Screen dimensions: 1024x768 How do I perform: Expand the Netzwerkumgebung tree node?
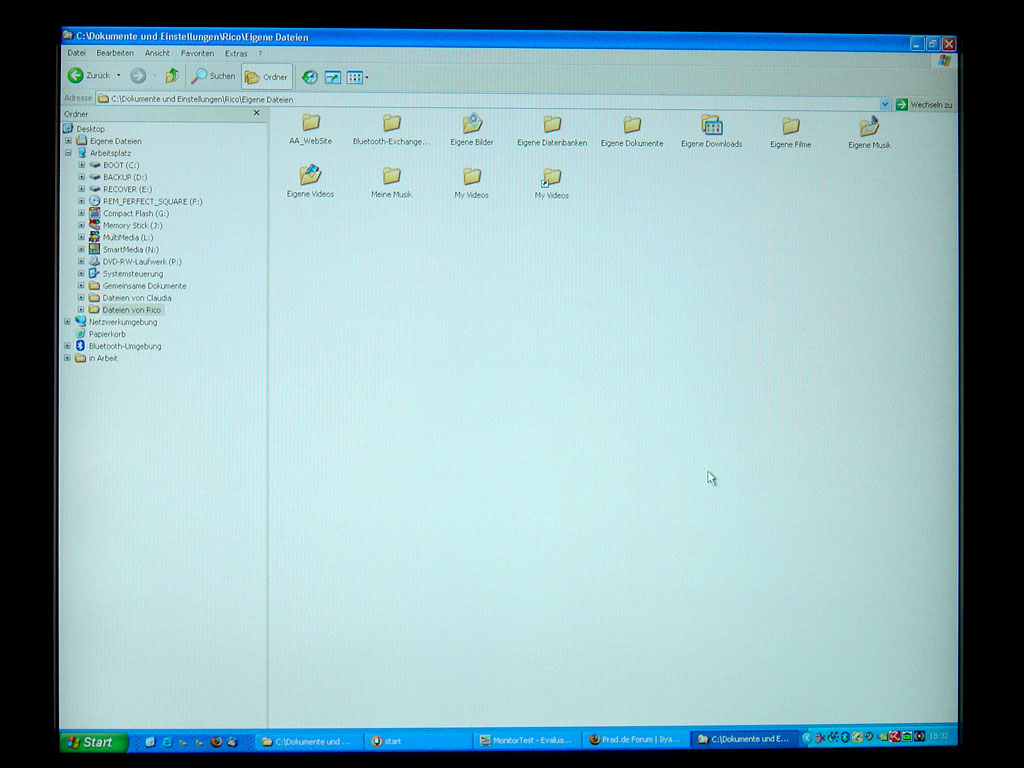(x=68, y=322)
